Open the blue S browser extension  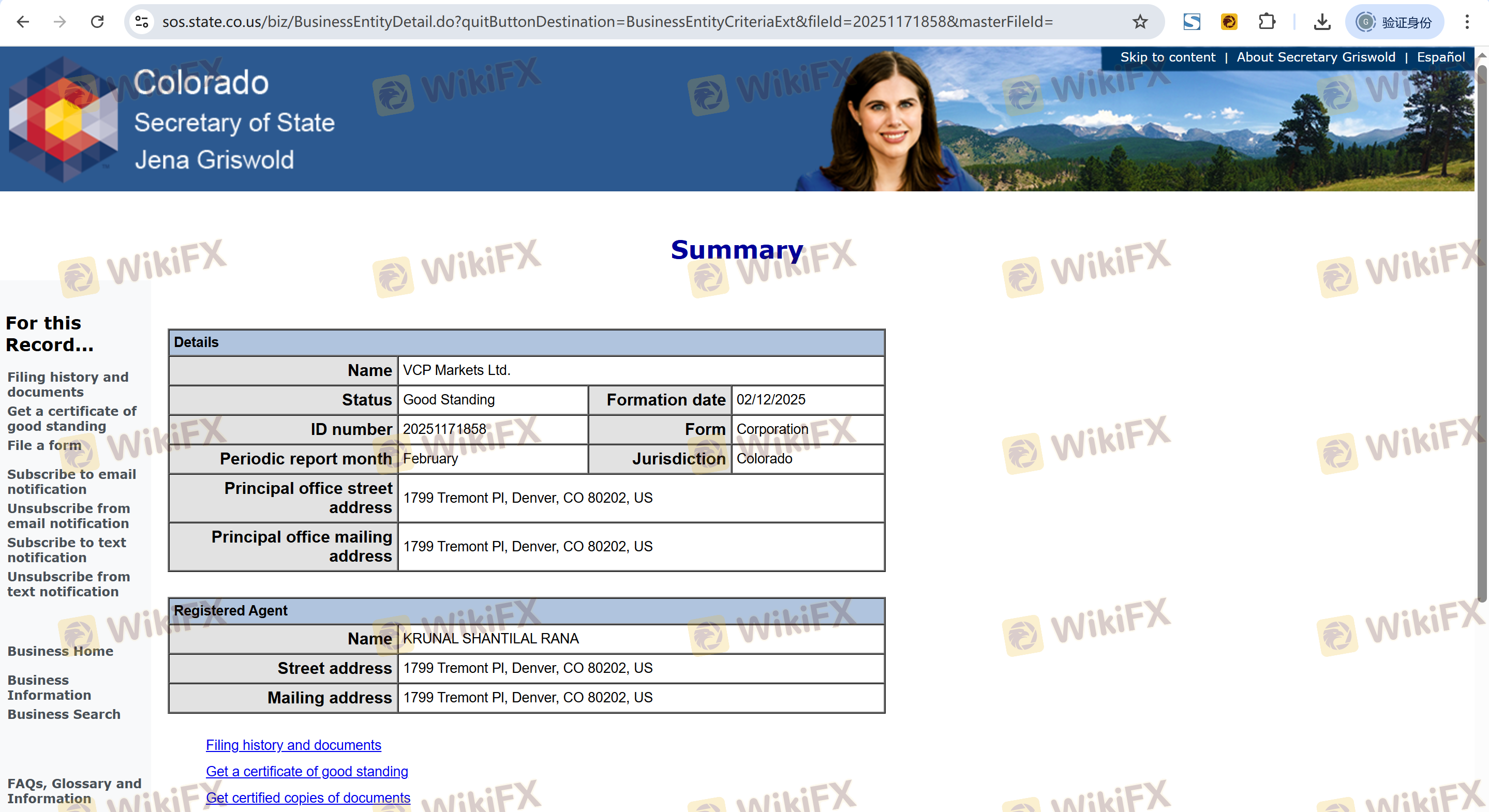(1192, 22)
